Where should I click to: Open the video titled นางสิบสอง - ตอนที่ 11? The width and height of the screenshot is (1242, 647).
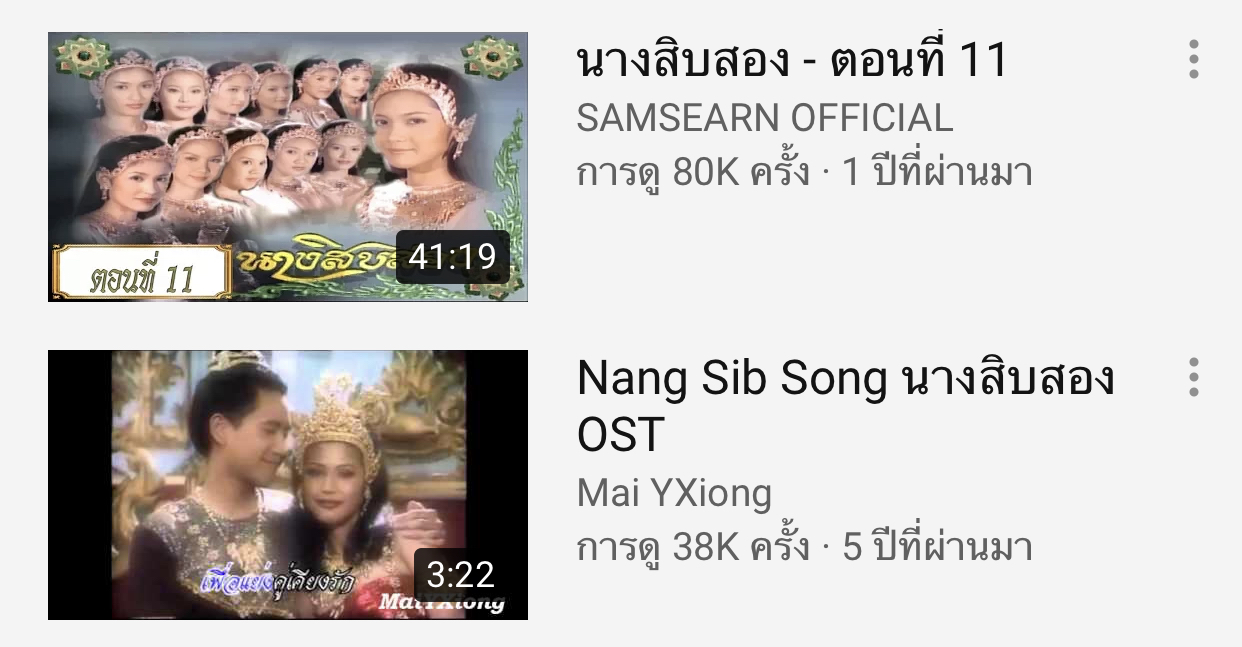pos(792,61)
